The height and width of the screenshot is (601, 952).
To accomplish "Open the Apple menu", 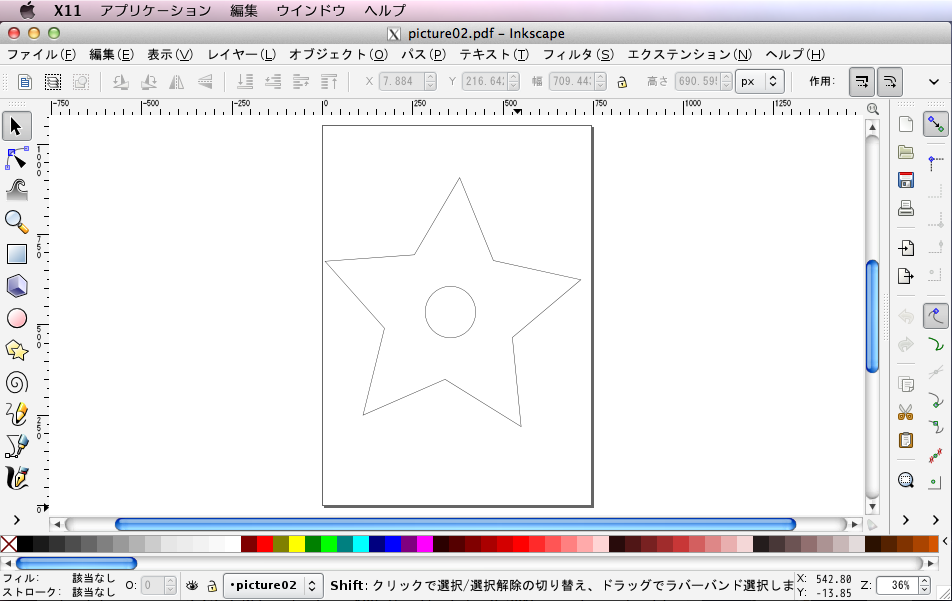I will (x=27, y=10).
